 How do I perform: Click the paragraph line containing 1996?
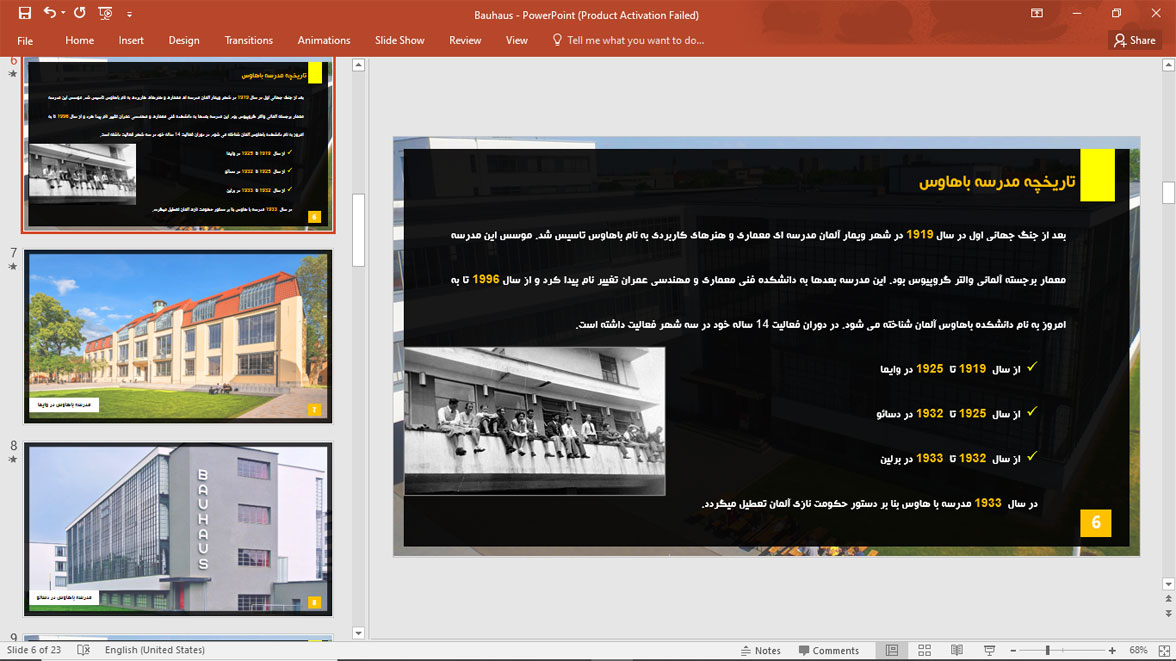(758, 280)
